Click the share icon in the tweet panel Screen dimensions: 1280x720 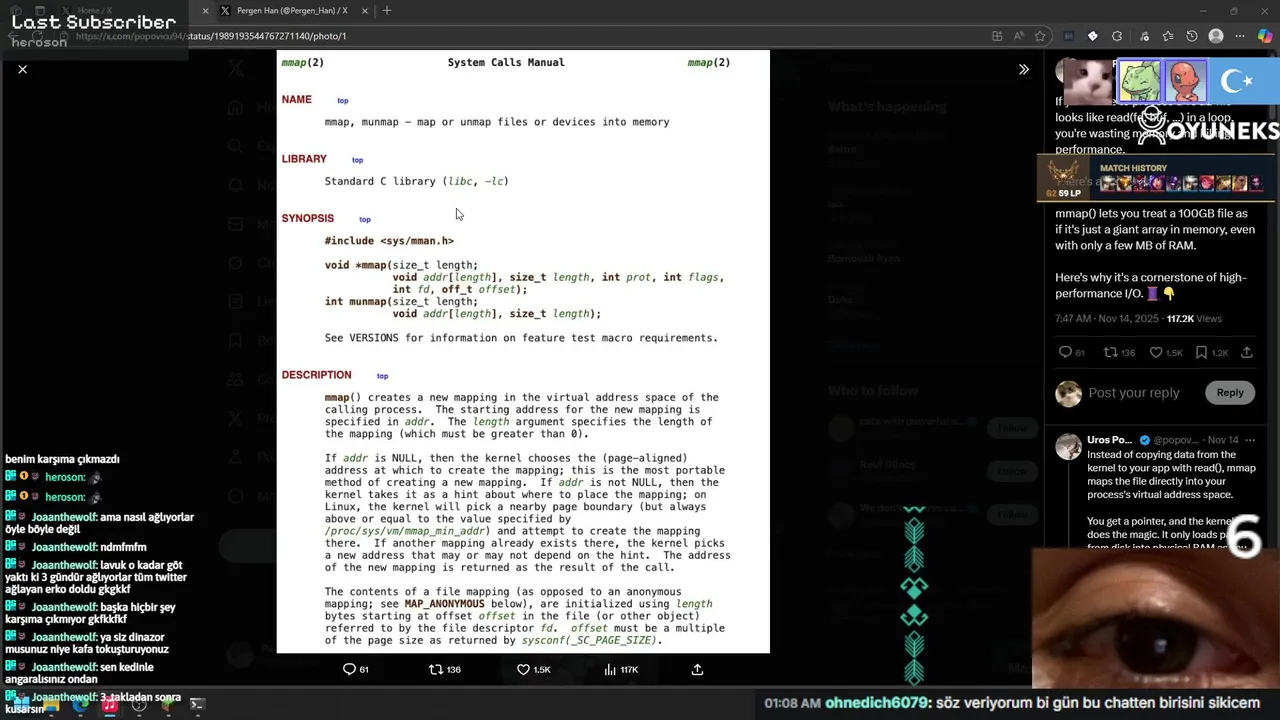(1246, 352)
